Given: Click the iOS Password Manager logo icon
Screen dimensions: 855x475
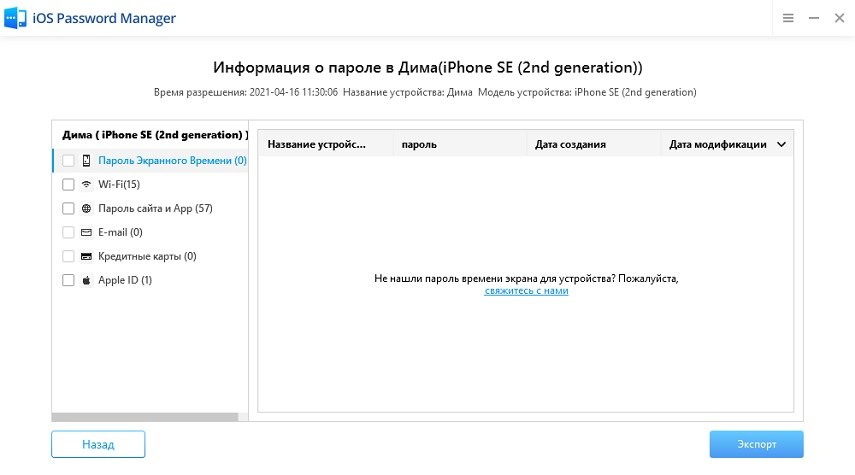Looking at the screenshot, I should pyautogui.click(x=15, y=18).
